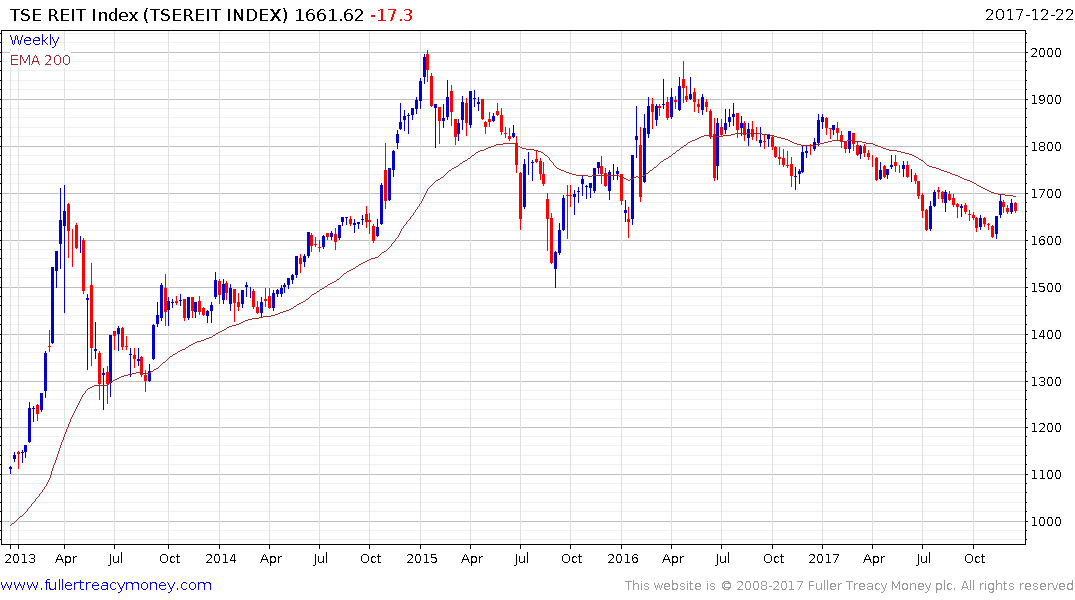Image resolution: width=1075 pixels, height=600 pixels.
Task: Click the index value 1661.62
Action: pyautogui.click(x=329, y=14)
